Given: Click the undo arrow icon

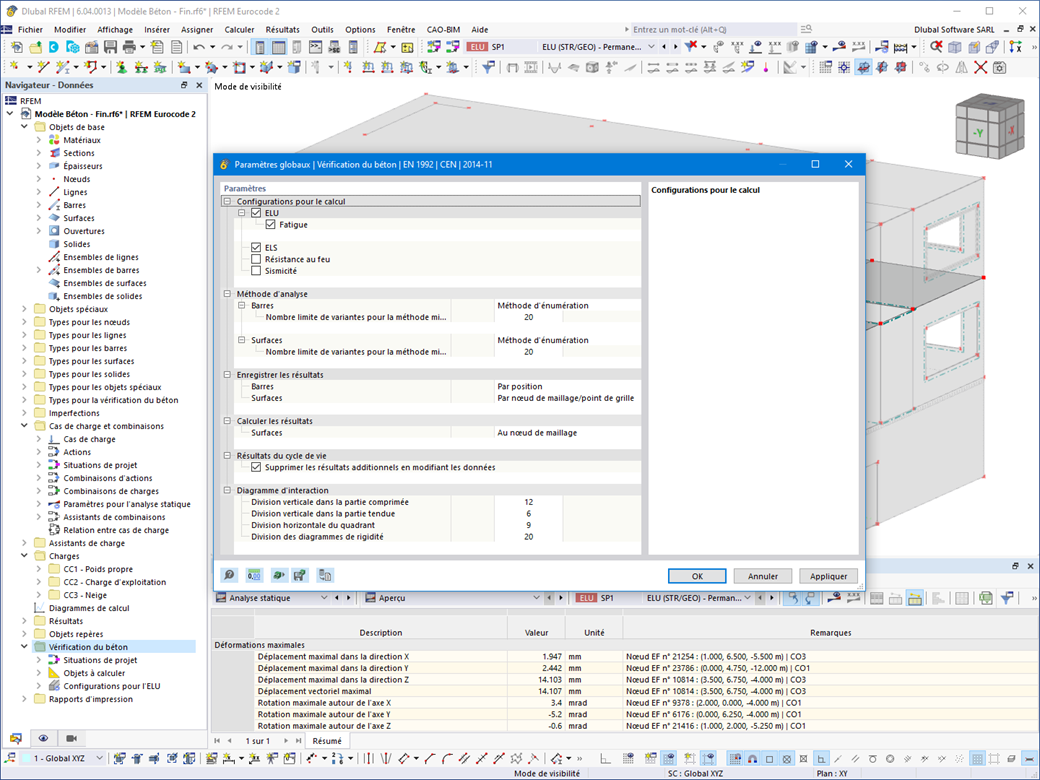Looking at the screenshot, I should (x=199, y=47).
